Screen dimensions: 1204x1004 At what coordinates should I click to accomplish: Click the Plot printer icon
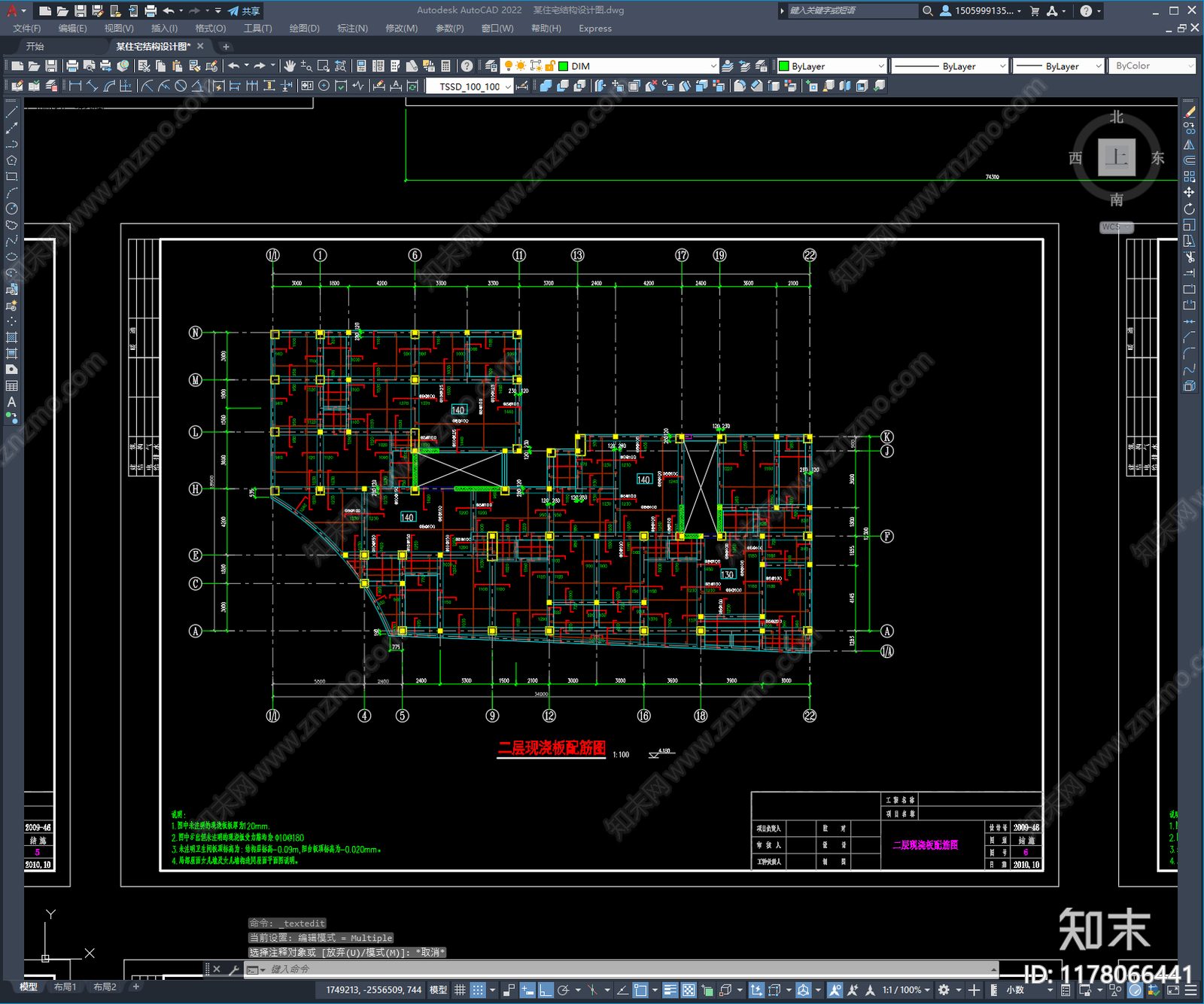click(x=72, y=66)
